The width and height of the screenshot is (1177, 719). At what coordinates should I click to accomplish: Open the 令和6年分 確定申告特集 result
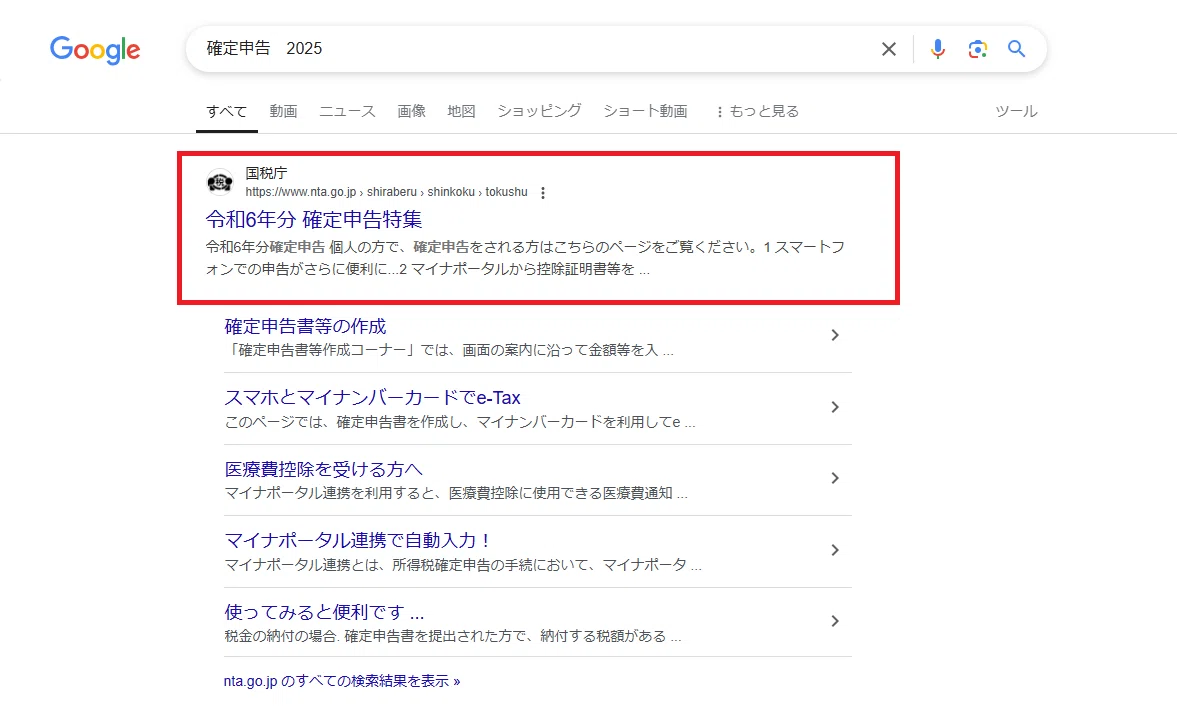click(314, 219)
